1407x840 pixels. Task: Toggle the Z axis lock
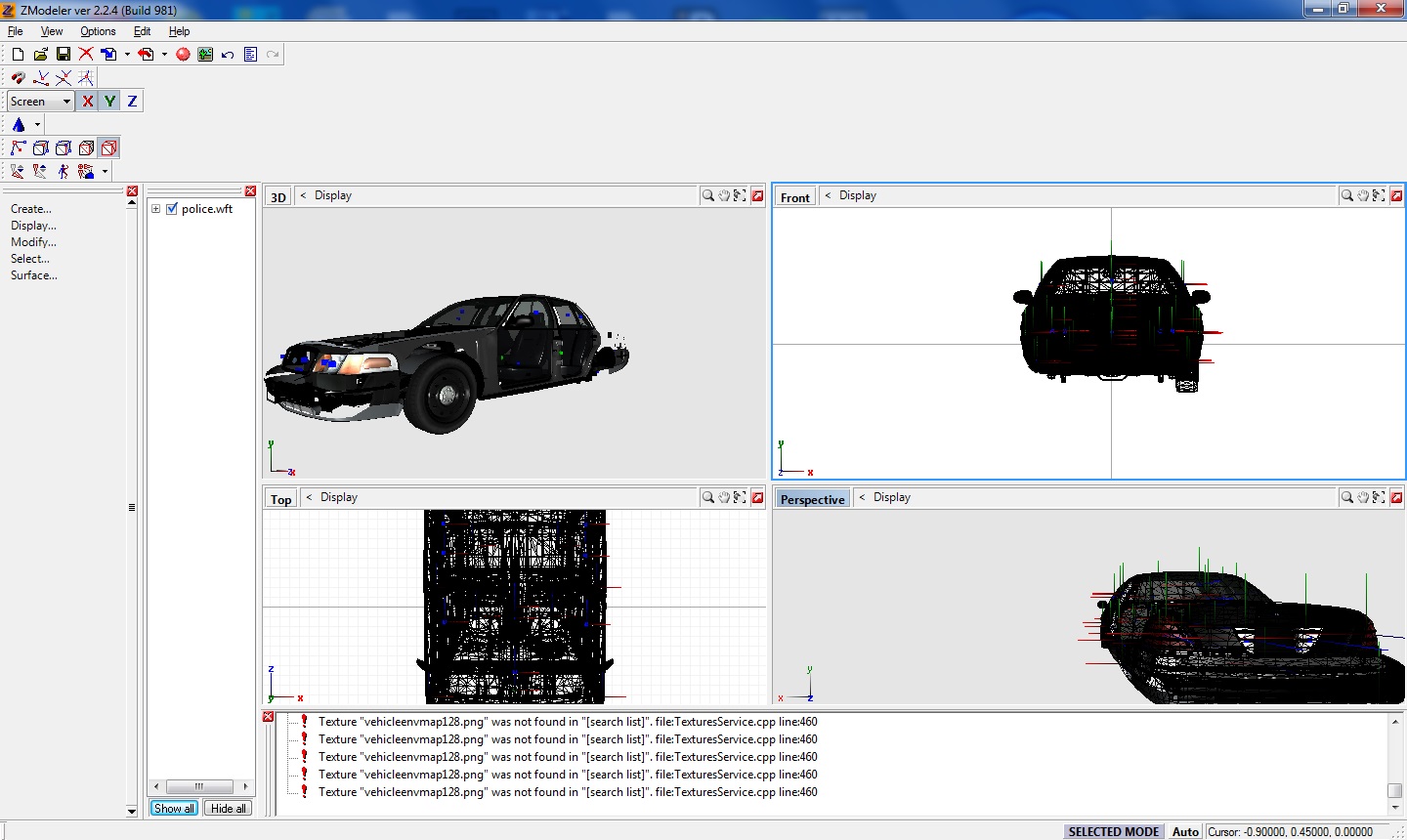click(132, 102)
